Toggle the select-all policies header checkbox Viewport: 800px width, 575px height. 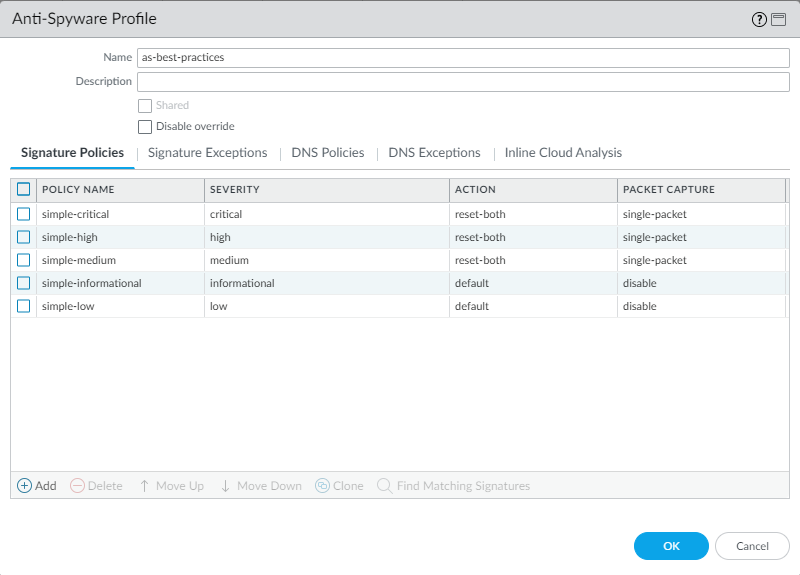pyautogui.click(x=24, y=189)
